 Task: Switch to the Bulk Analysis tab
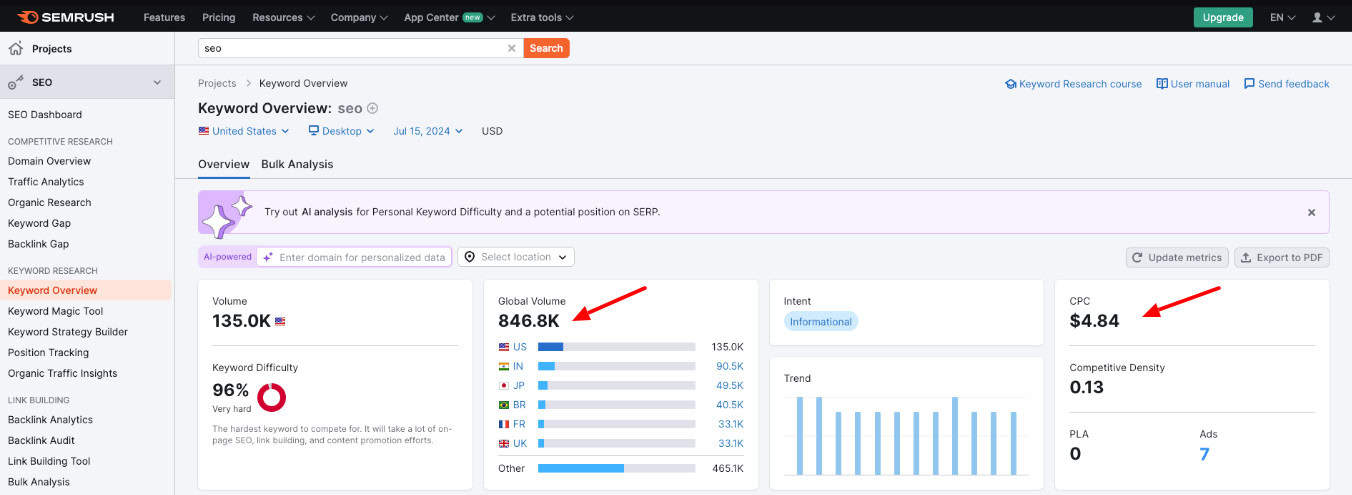(297, 164)
